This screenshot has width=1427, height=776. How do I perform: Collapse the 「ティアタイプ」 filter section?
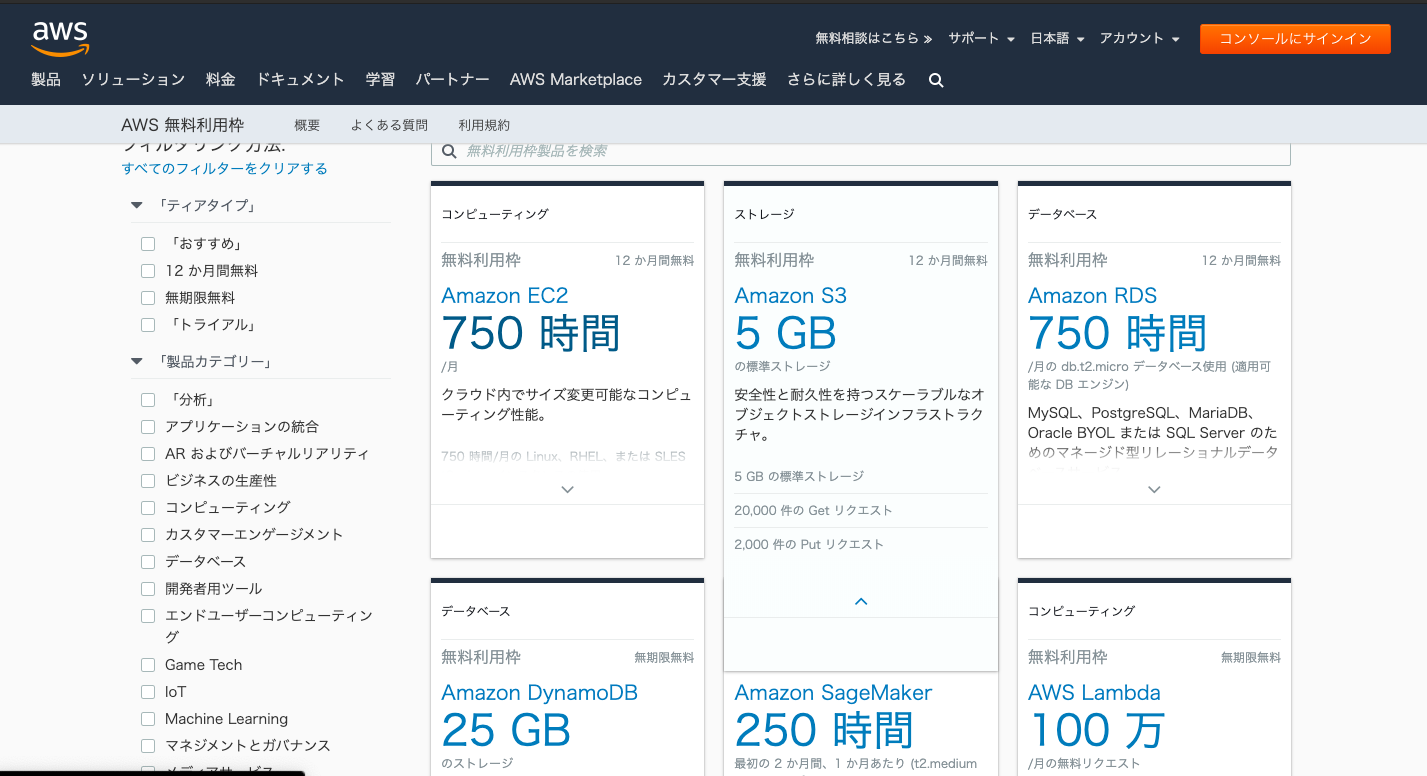click(137, 206)
